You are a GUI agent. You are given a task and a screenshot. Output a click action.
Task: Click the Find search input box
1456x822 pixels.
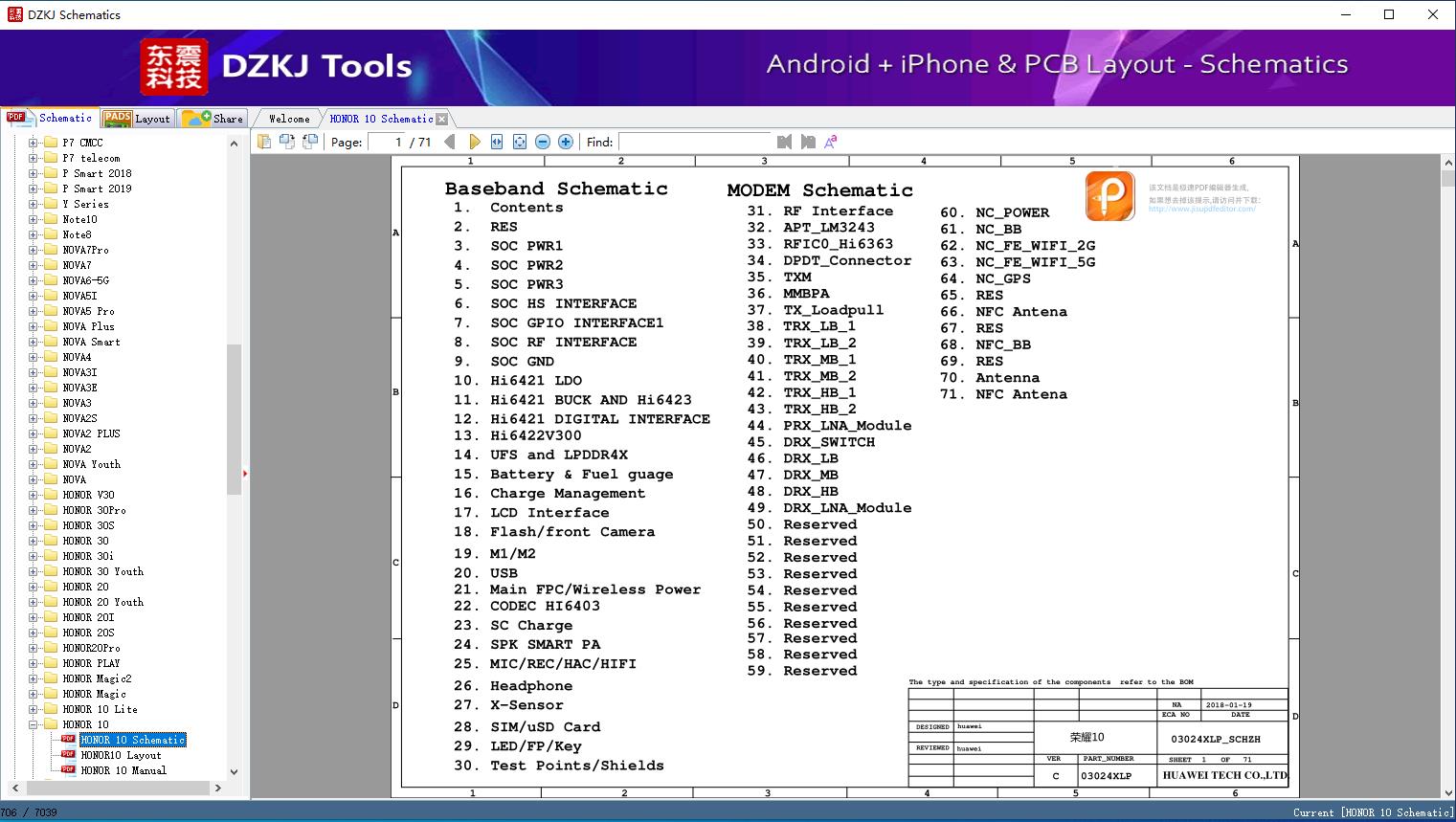coord(694,142)
